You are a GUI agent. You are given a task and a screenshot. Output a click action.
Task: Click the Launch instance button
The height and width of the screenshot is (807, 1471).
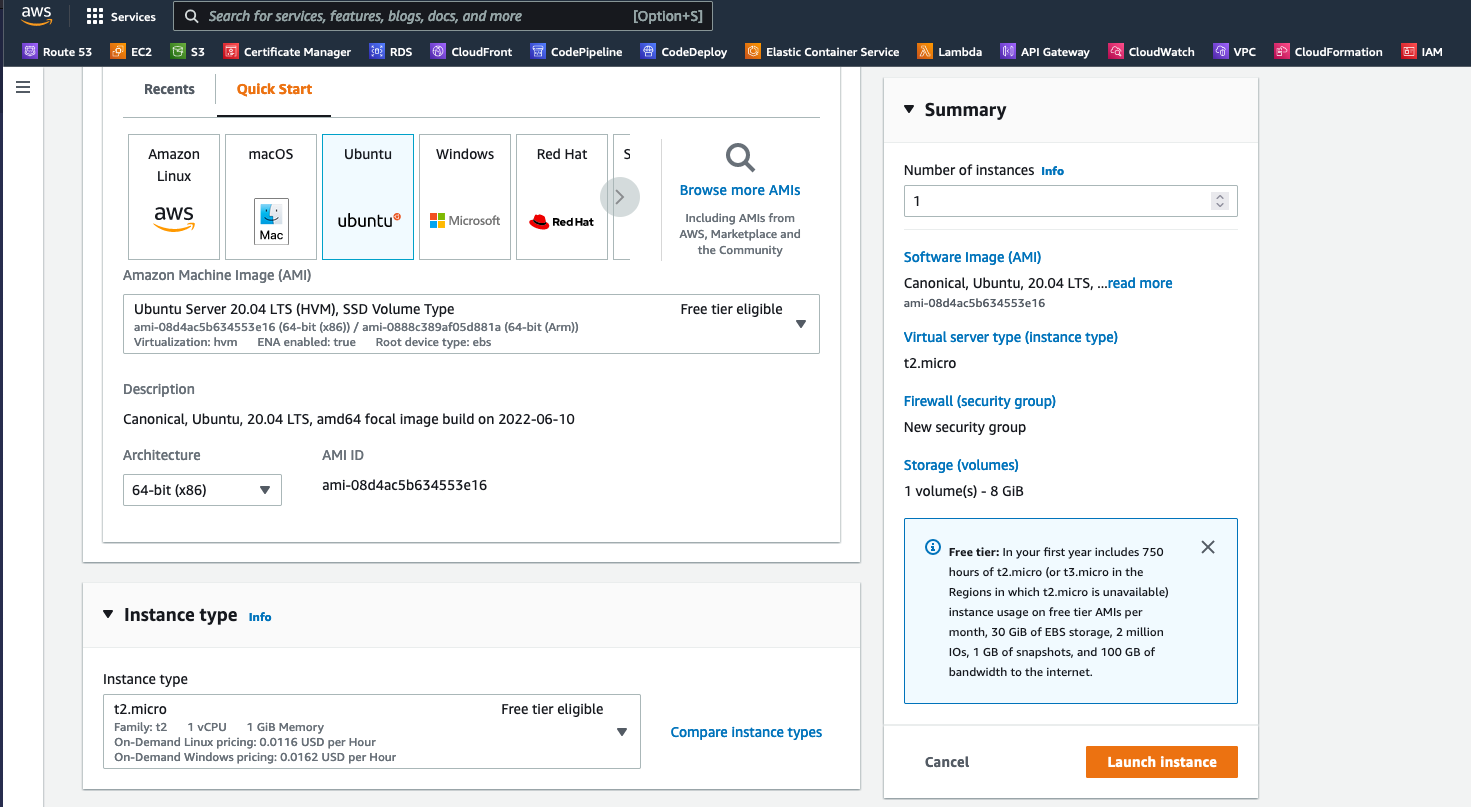coord(1162,762)
